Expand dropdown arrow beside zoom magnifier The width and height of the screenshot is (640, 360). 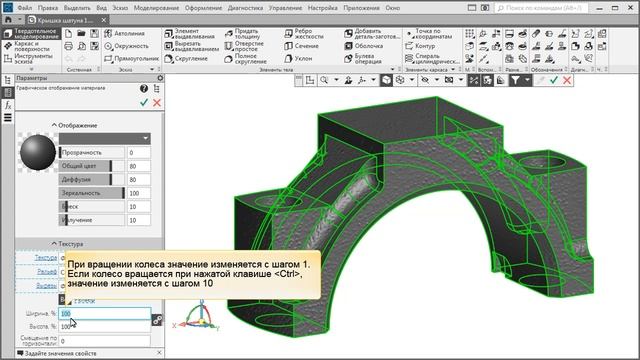point(336,80)
